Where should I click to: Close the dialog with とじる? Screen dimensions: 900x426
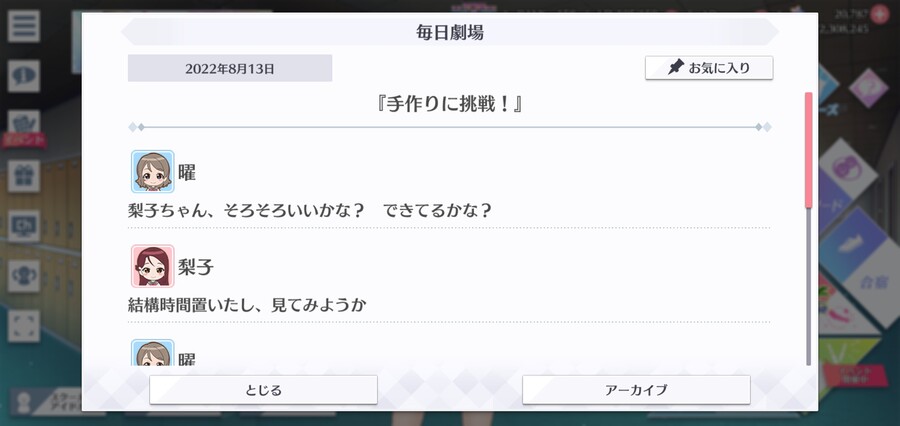(x=263, y=390)
